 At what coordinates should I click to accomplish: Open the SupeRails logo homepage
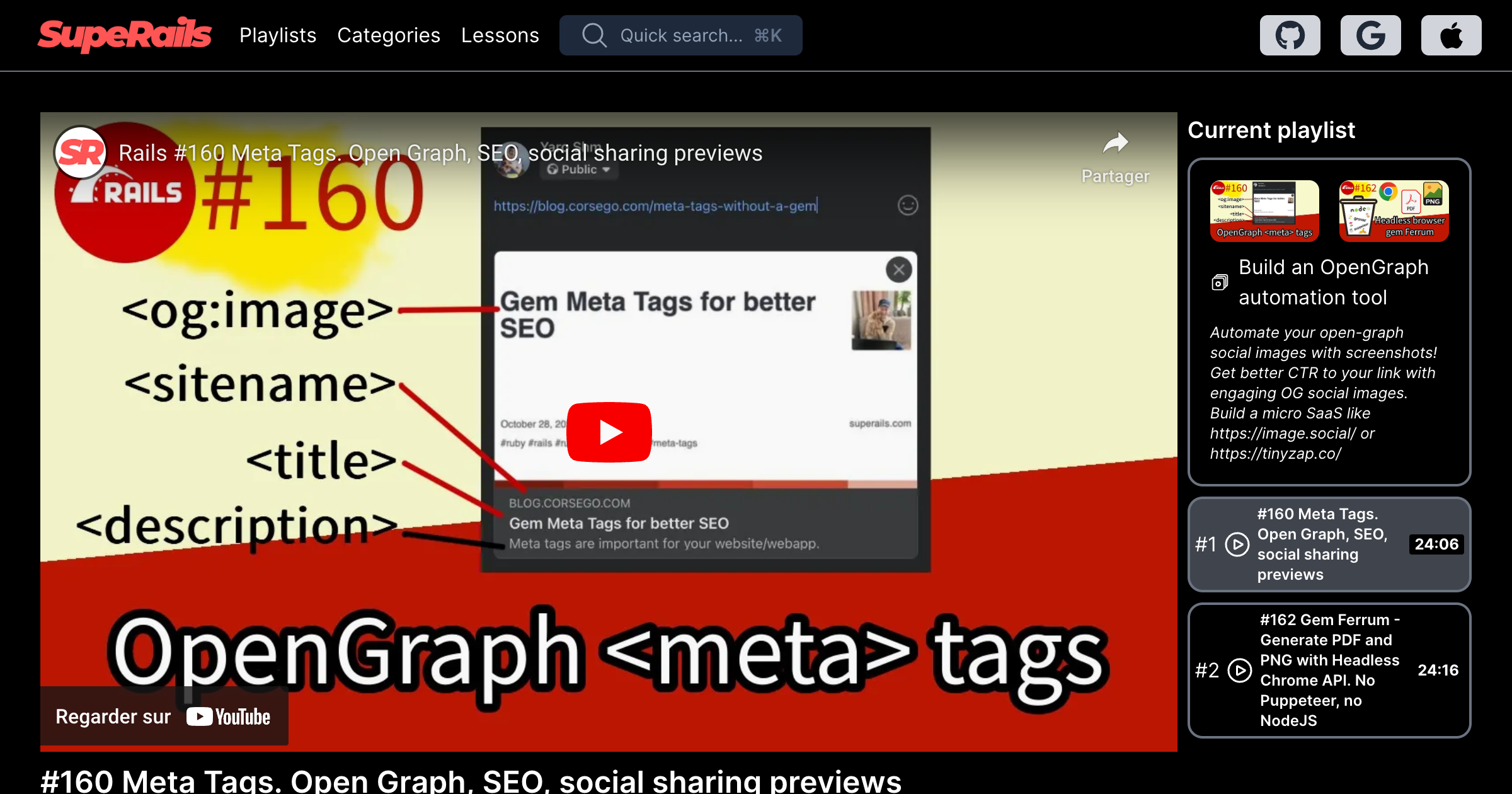[124, 35]
